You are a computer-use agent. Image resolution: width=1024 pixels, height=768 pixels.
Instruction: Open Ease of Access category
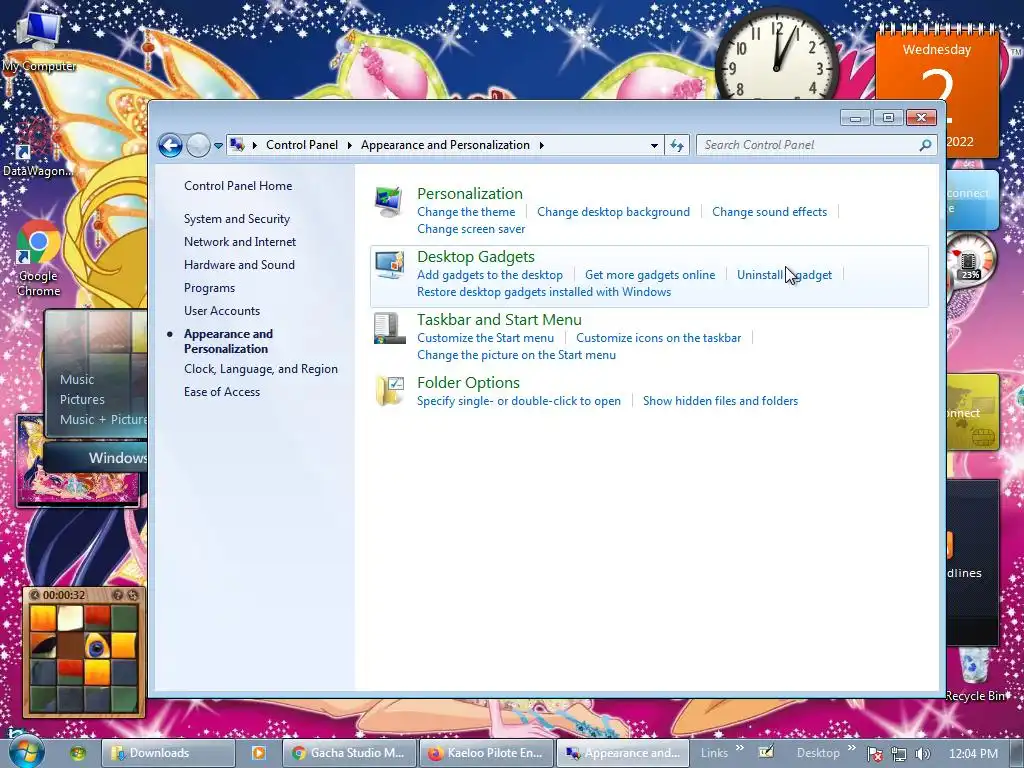221,392
